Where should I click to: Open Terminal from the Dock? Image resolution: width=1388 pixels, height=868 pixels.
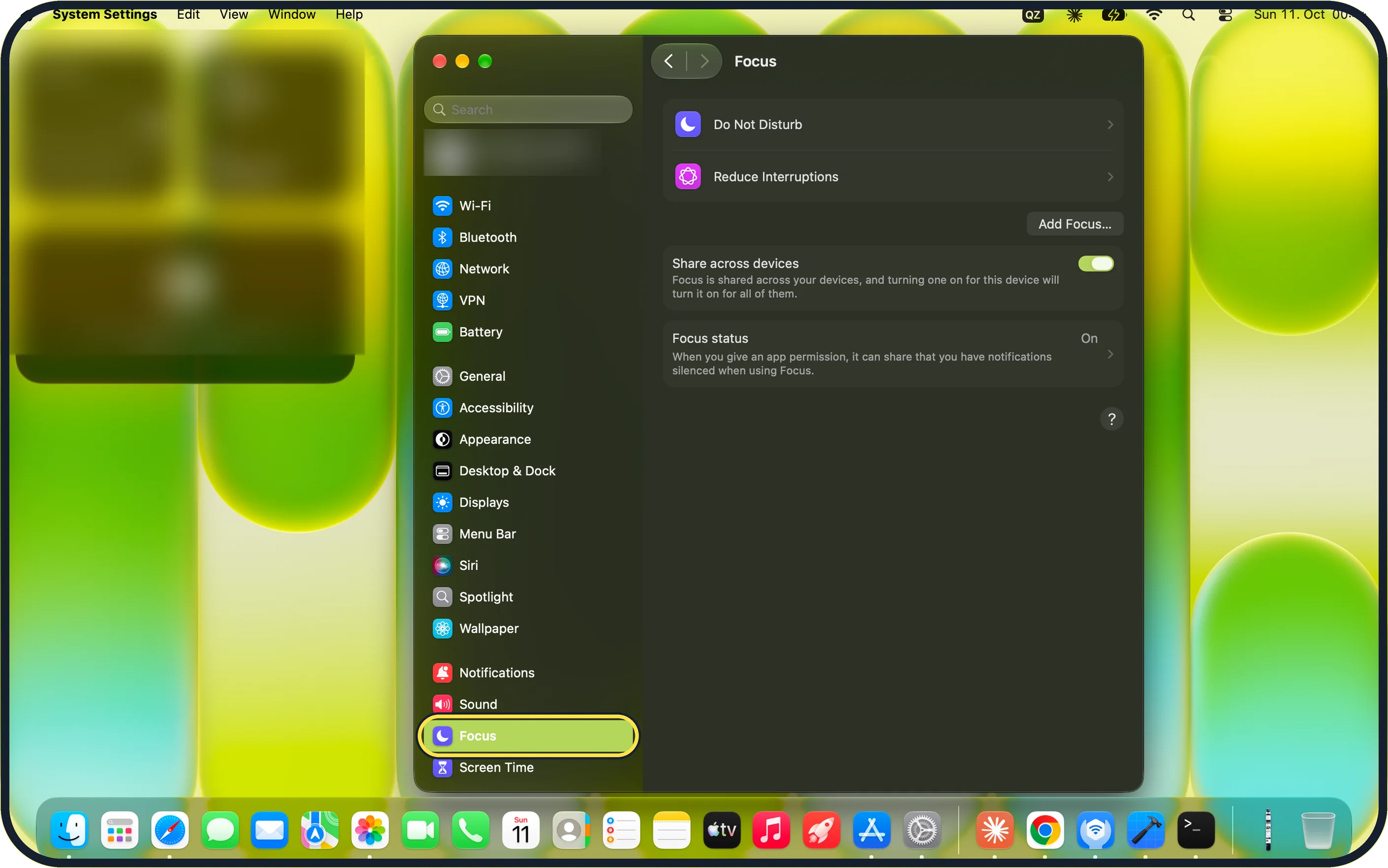(1196, 830)
